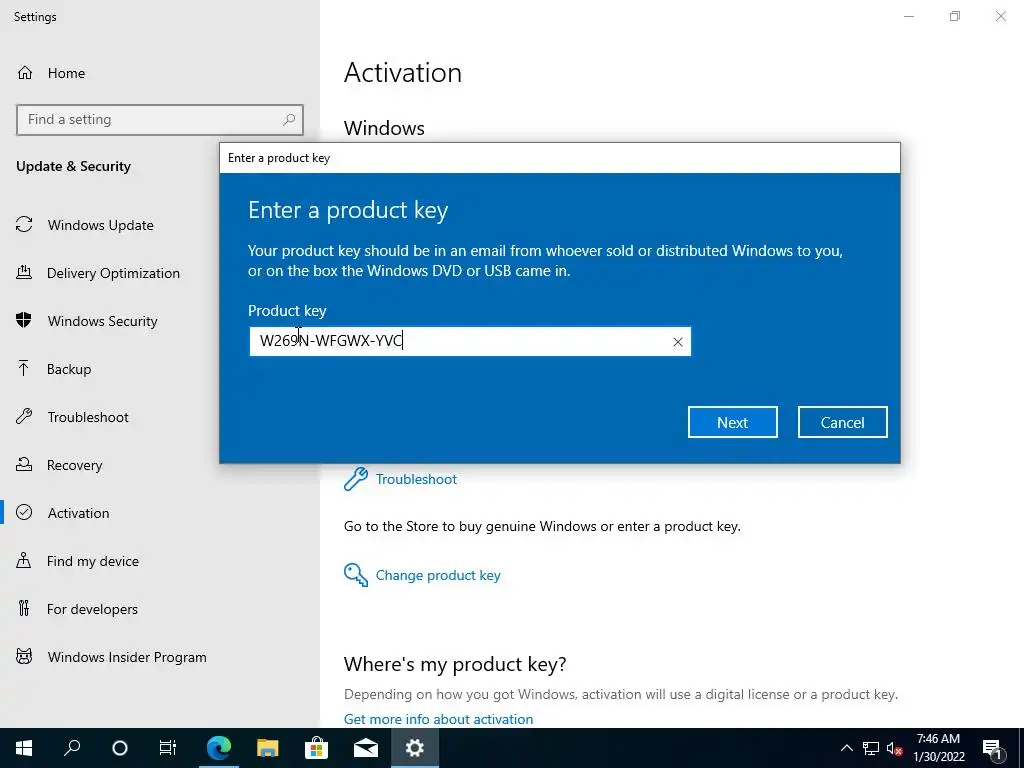The width and height of the screenshot is (1024, 768).
Task: Open Mail app from taskbar
Action: coord(366,748)
